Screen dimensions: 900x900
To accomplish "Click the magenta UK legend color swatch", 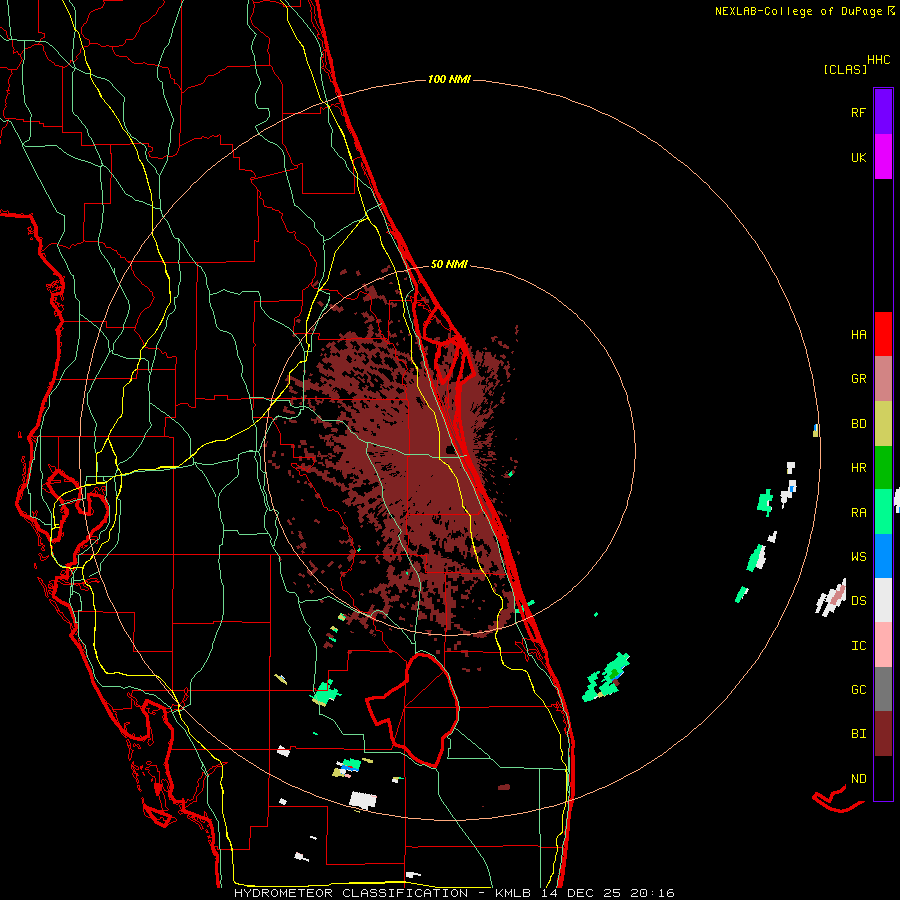I will click(x=883, y=157).
